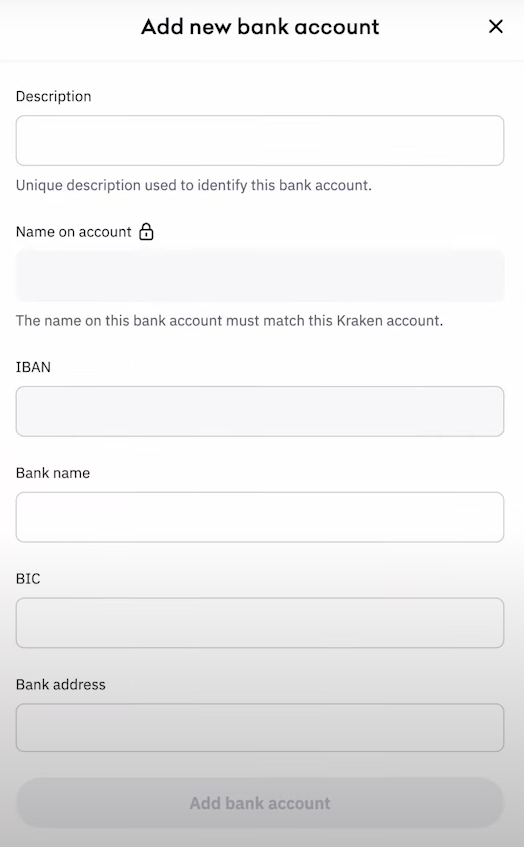This screenshot has width=524, height=847.
Task: Focus the Description input field
Action: click(x=260, y=140)
